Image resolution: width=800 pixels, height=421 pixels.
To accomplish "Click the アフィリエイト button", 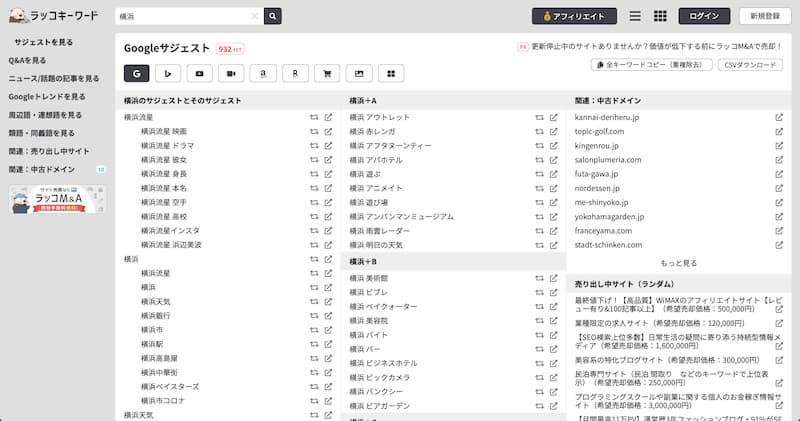I will pyautogui.click(x=574, y=16).
